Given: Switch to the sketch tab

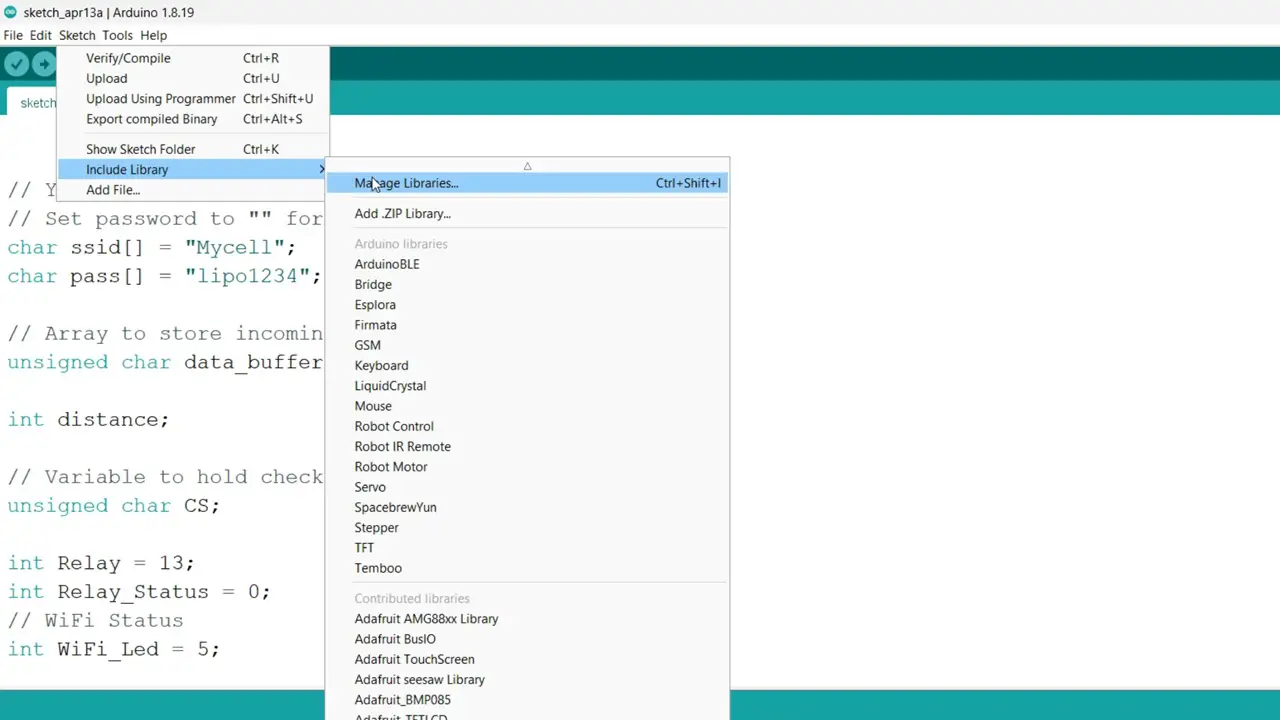Looking at the screenshot, I should tap(32, 102).
